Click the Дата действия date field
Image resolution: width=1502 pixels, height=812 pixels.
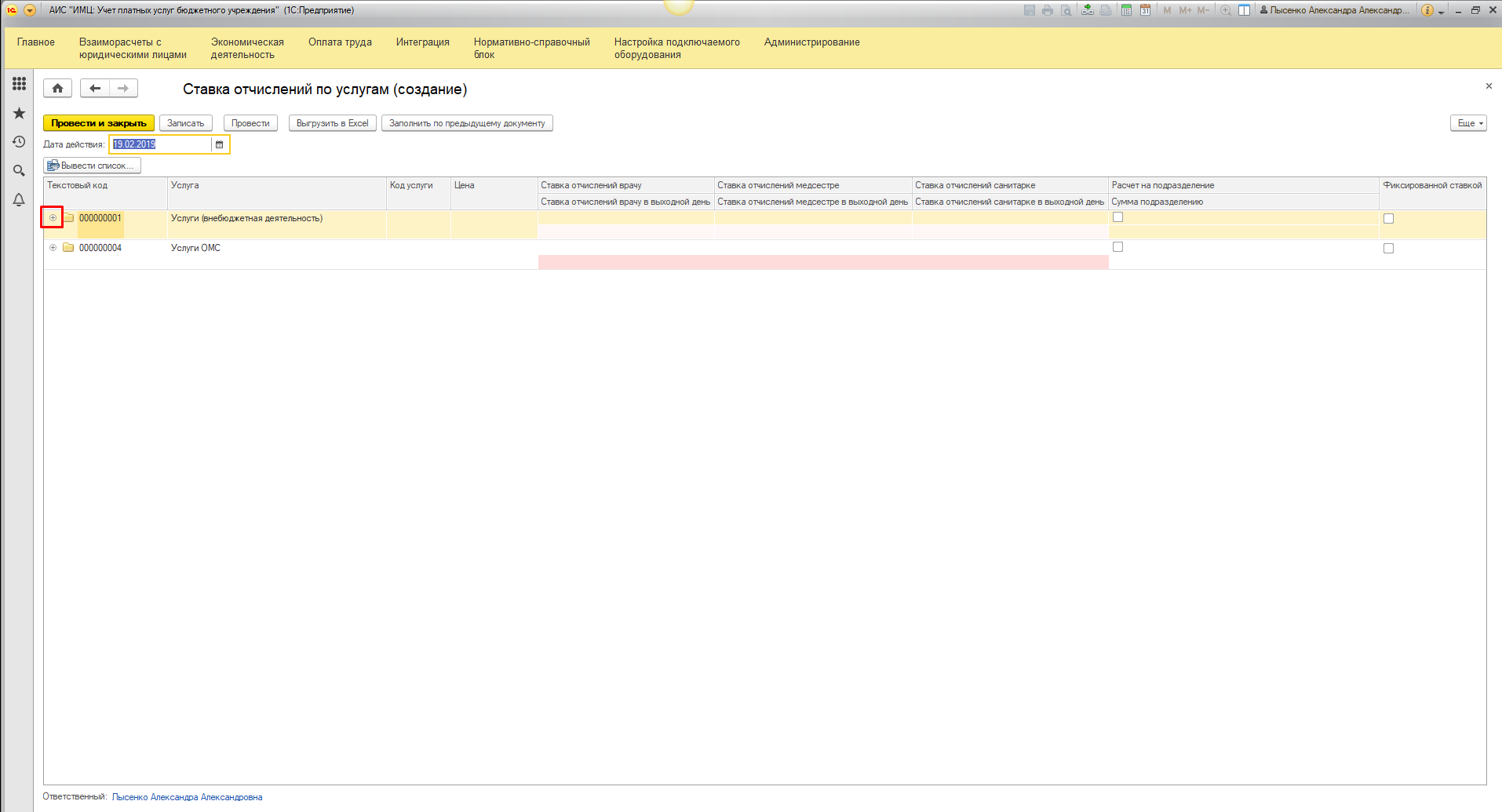160,144
